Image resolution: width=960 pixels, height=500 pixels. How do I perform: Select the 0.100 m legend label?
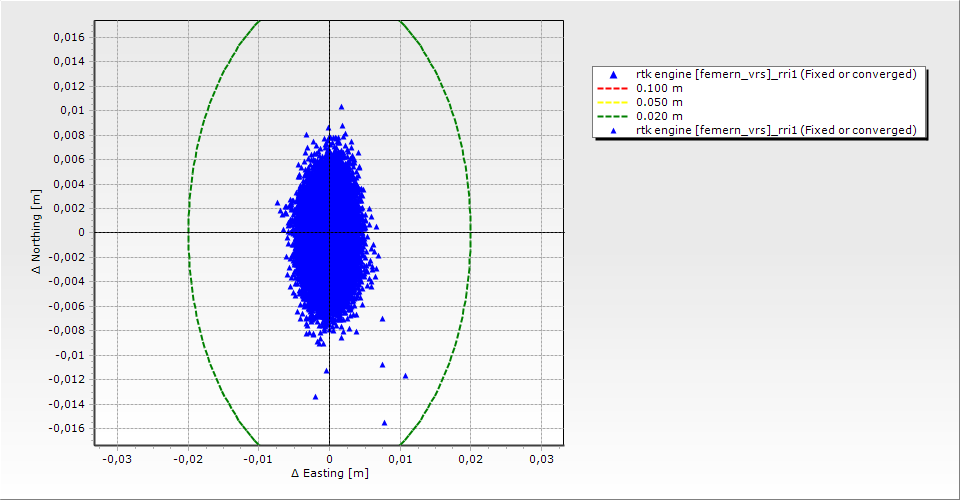(x=659, y=88)
